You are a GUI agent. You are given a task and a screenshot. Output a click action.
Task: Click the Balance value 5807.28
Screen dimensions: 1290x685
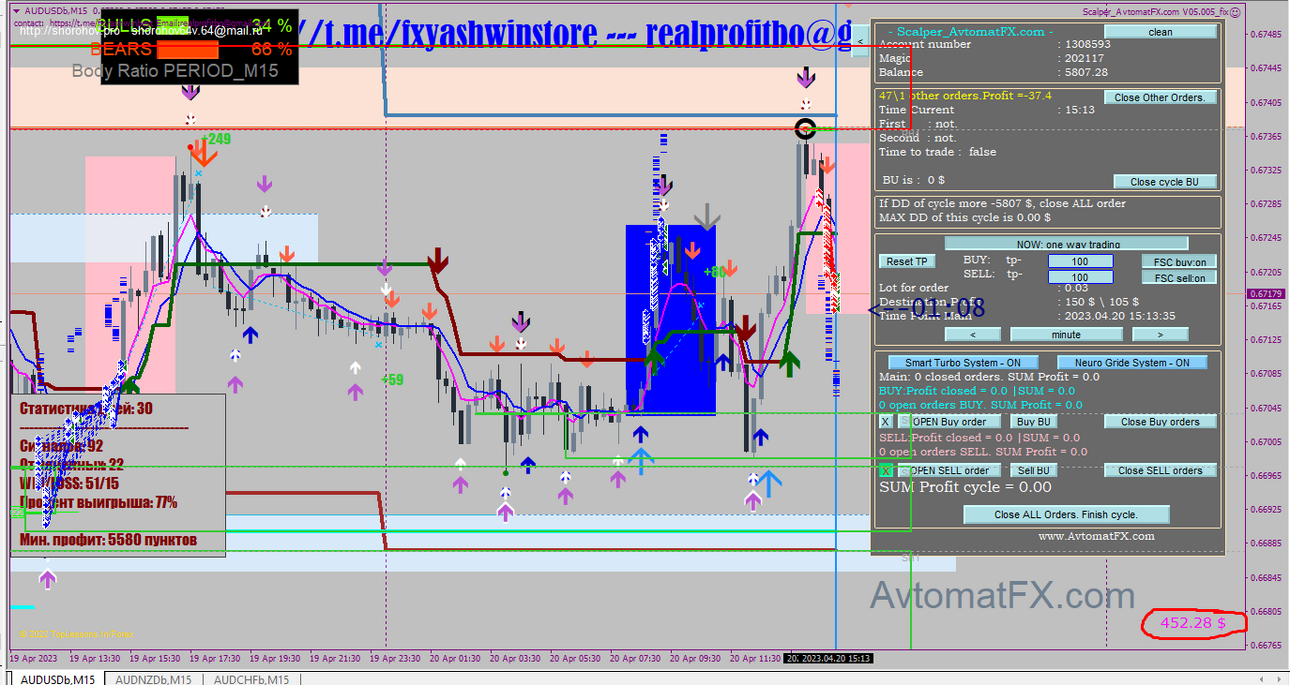click(x=1086, y=72)
